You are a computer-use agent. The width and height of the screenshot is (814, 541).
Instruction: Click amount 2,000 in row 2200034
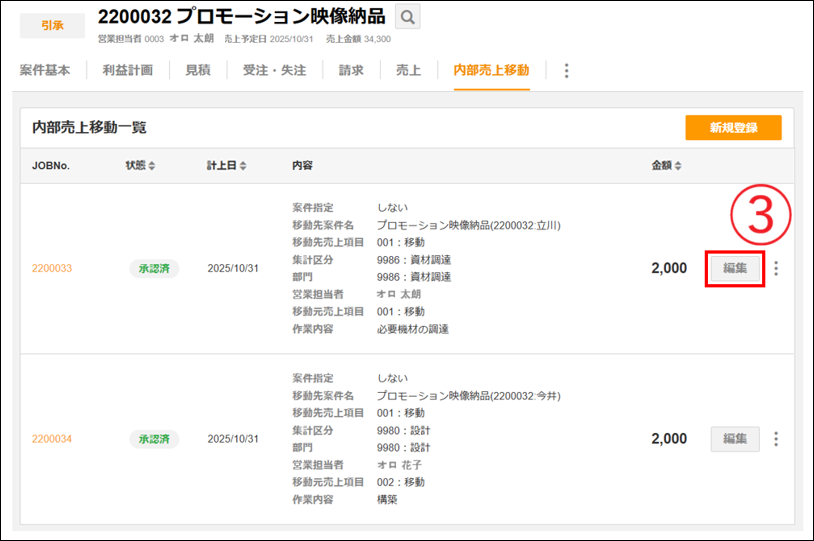tap(669, 439)
